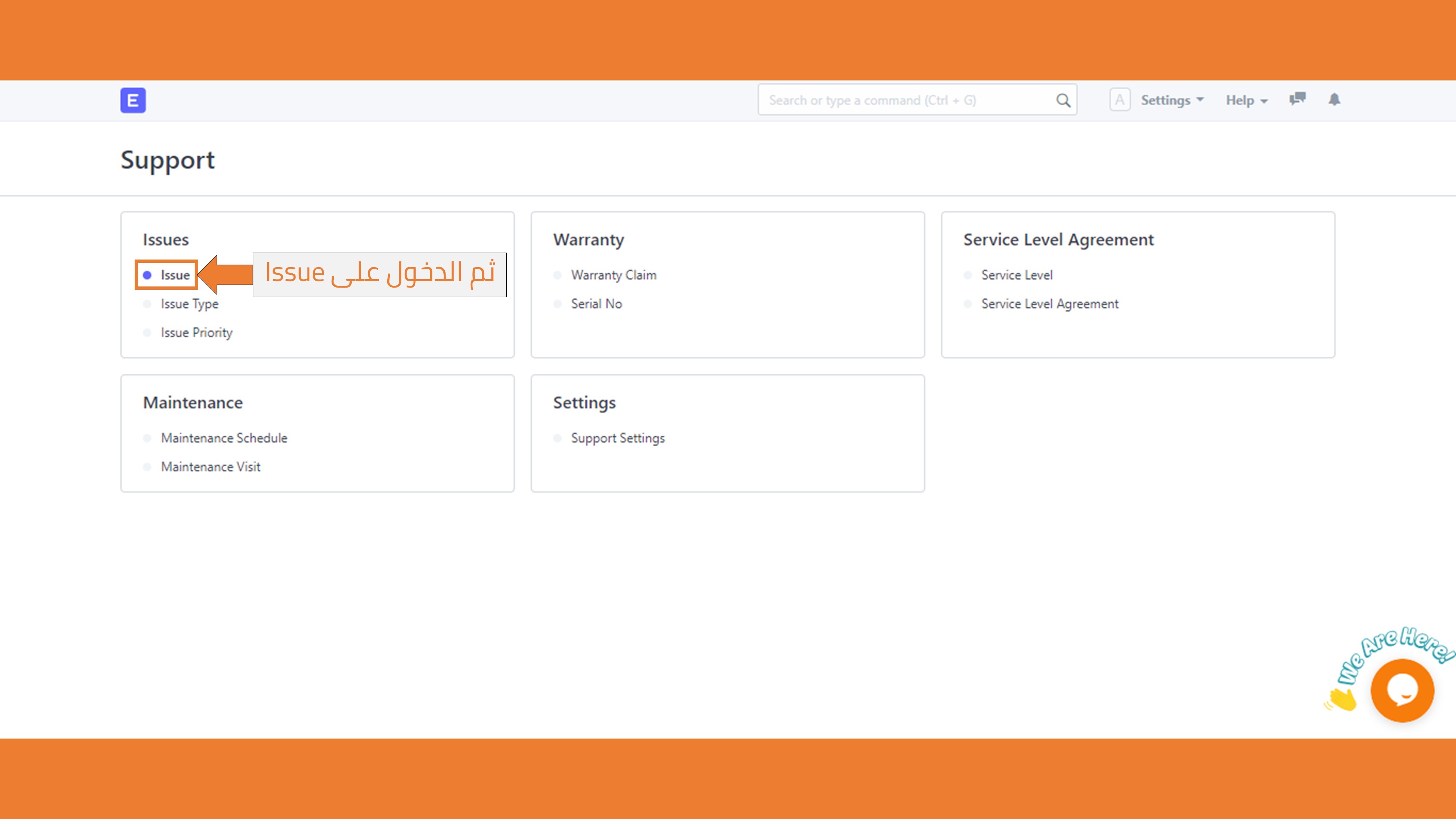Focus the search or command field
This screenshot has width=1456, height=819.
917,99
